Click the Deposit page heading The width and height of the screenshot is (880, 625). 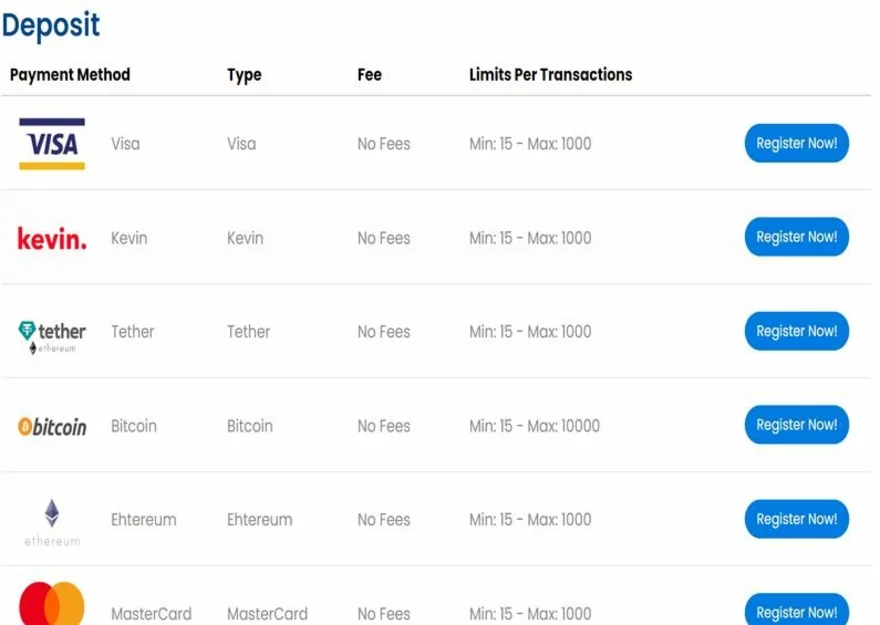tap(51, 25)
